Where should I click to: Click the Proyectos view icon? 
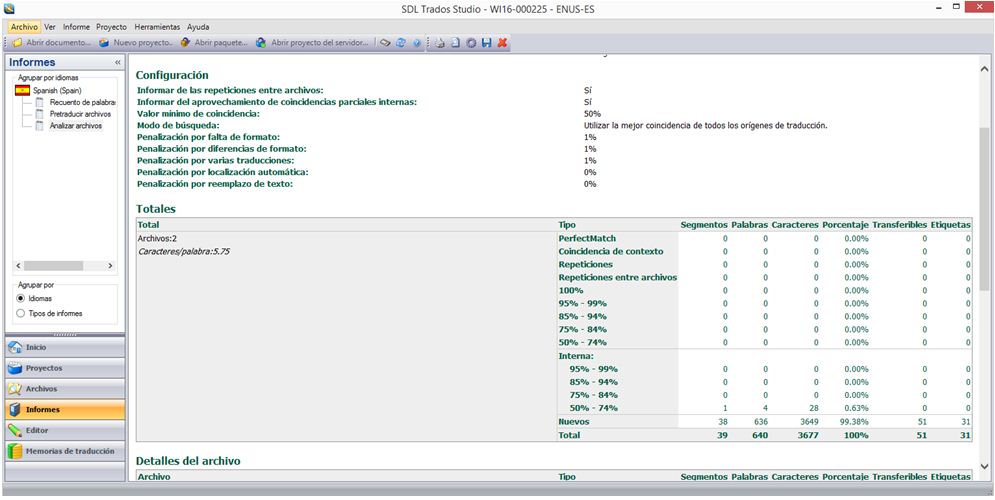point(15,368)
